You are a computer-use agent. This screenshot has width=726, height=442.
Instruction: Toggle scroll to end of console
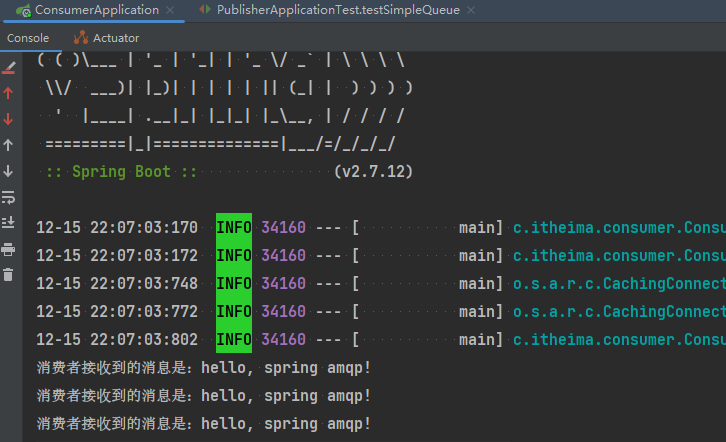9,222
